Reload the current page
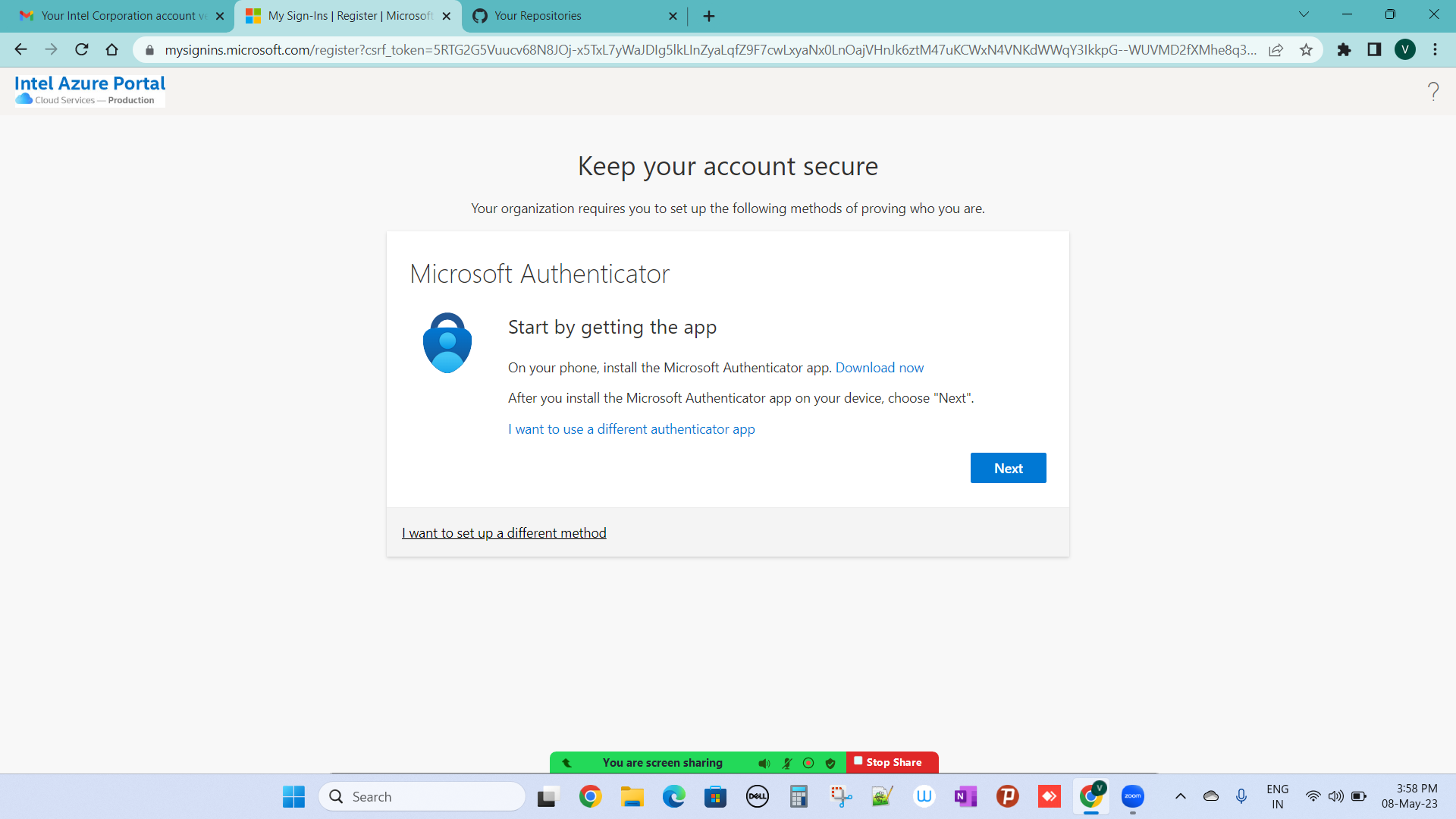Viewport: 1456px width, 819px height. tap(82, 50)
